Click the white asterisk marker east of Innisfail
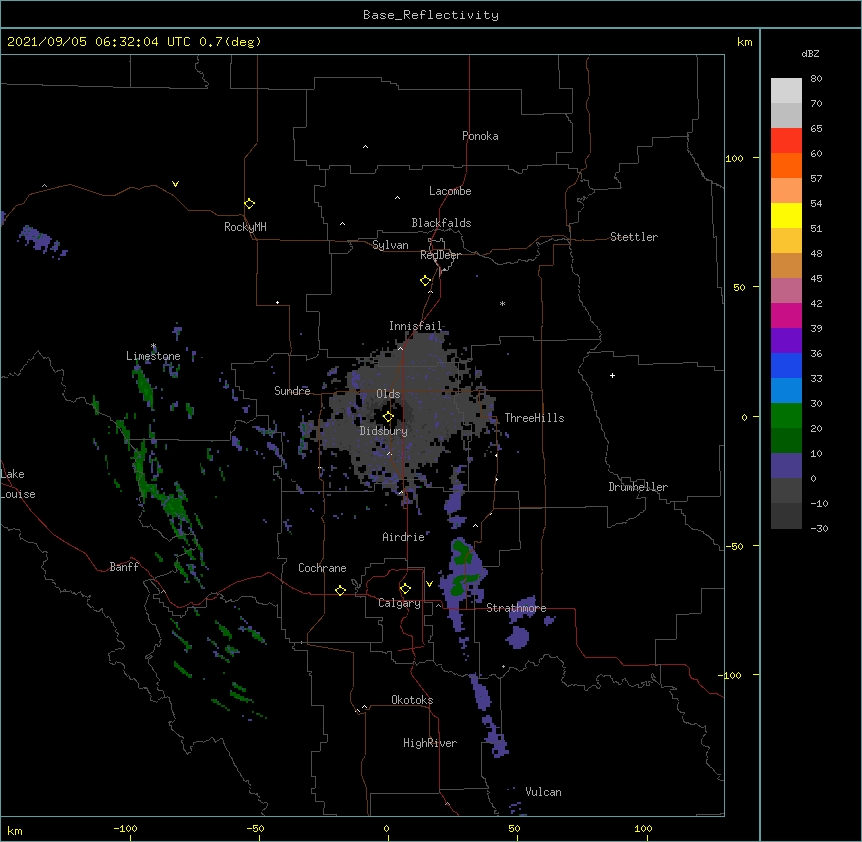 pyautogui.click(x=502, y=303)
